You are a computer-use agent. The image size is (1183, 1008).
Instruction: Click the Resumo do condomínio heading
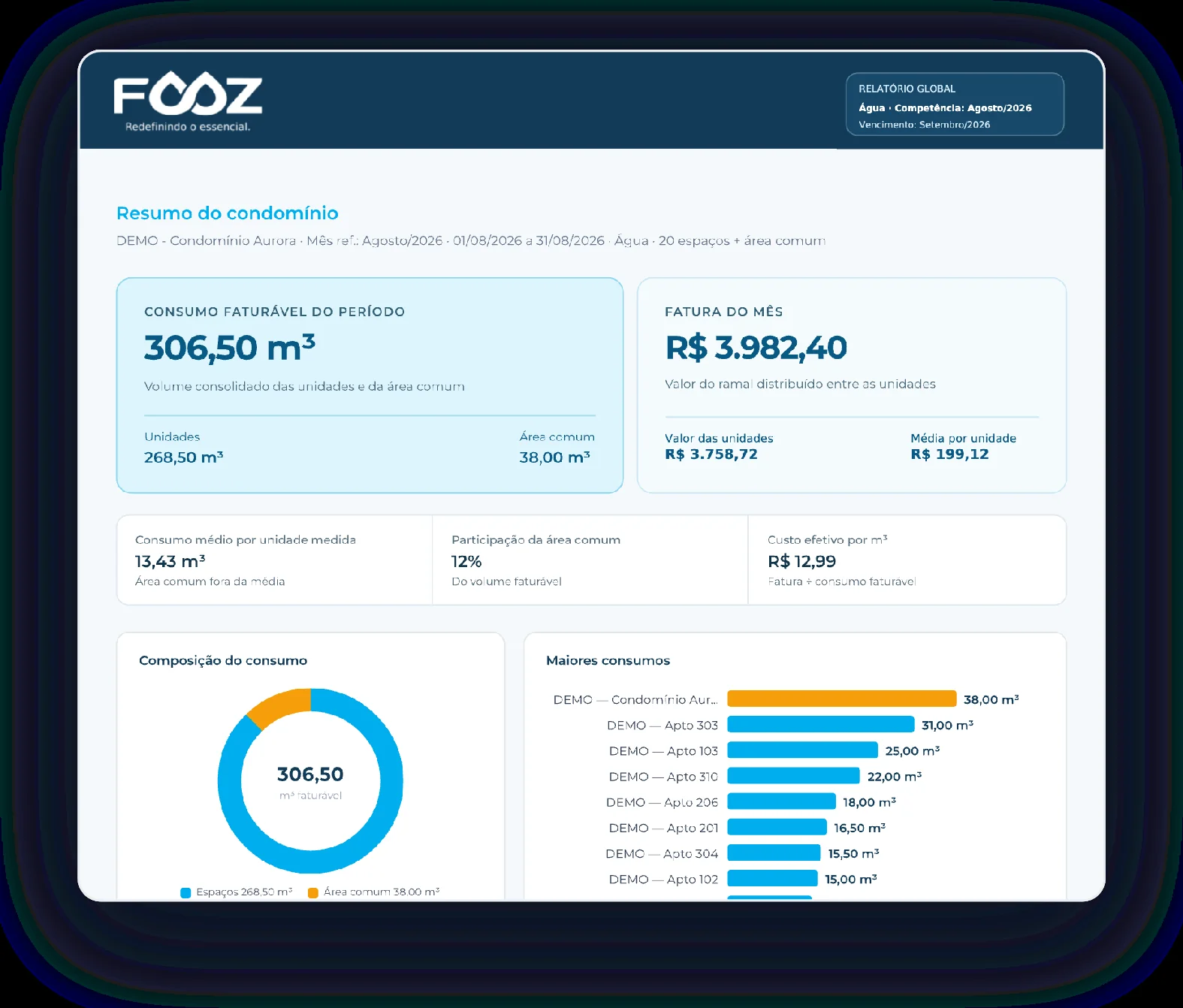(228, 213)
